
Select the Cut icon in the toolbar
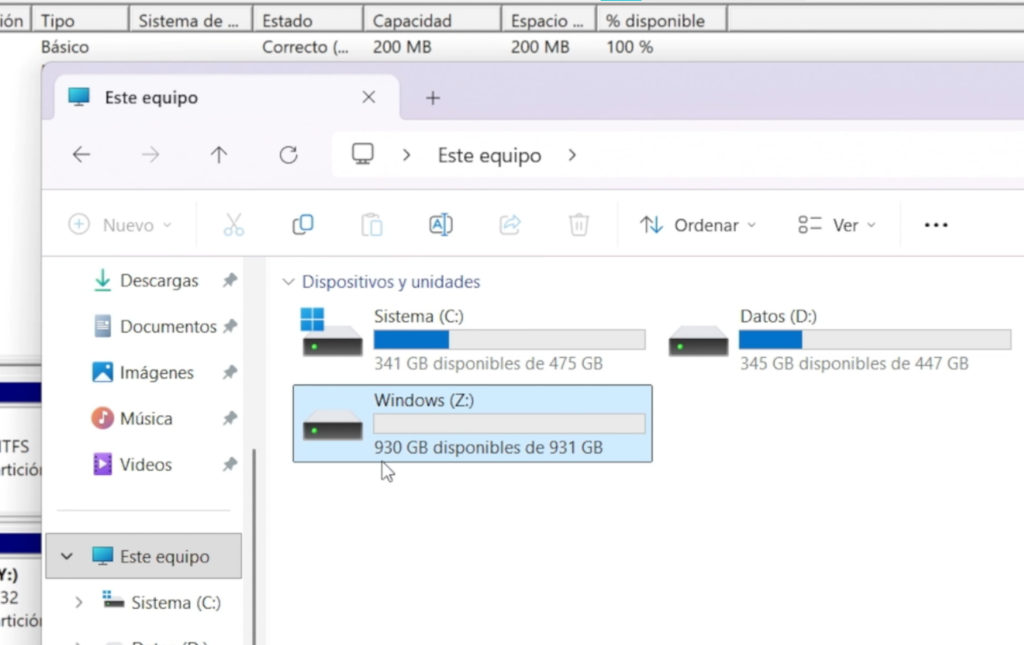click(232, 224)
